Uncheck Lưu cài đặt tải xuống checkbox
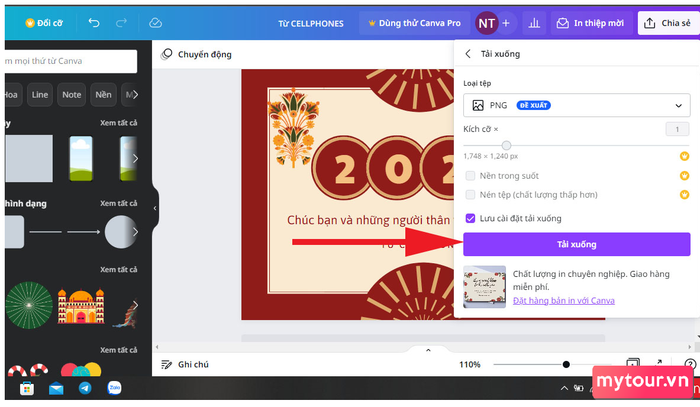700x407 pixels. coord(470,218)
